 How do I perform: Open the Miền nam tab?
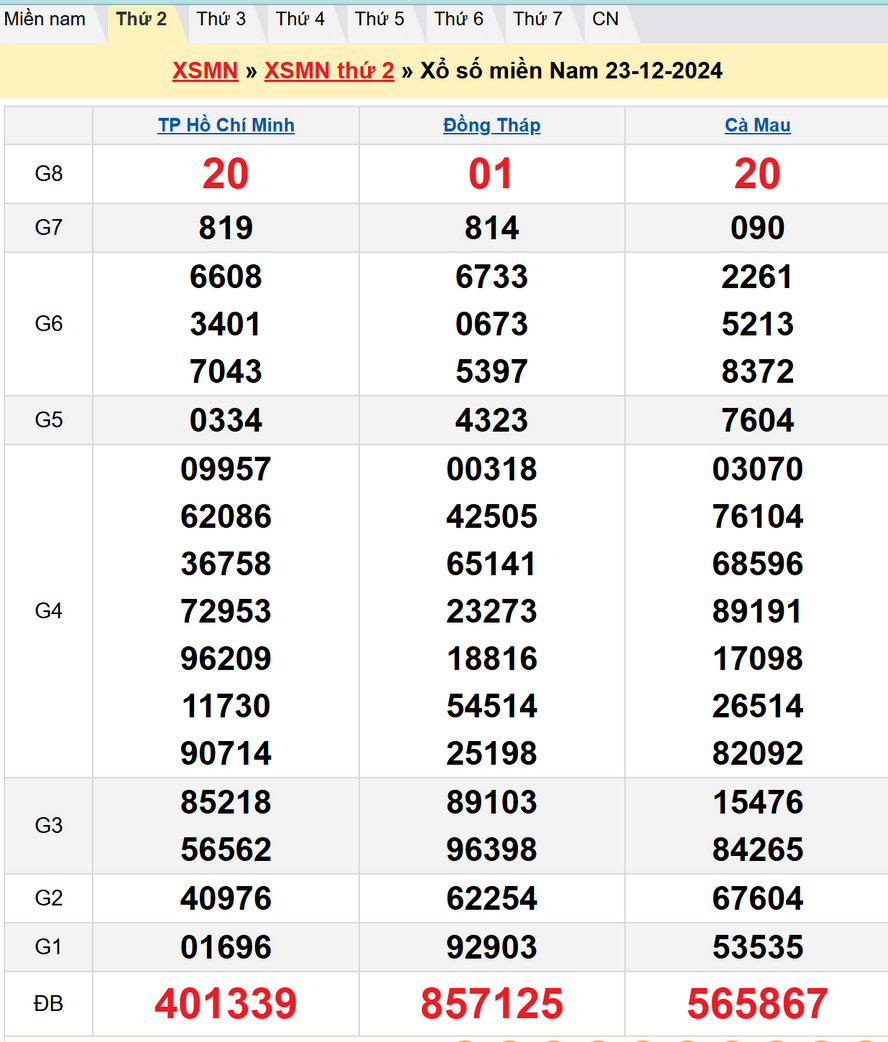(x=45, y=19)
